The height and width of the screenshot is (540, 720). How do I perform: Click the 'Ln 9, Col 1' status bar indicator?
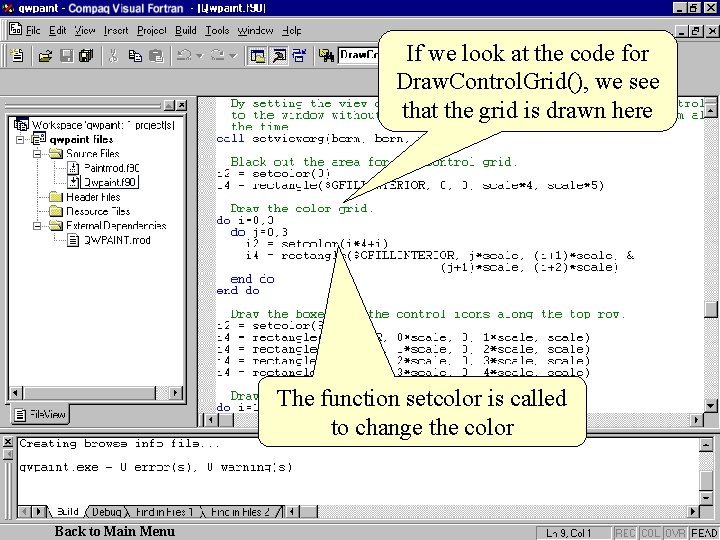point(573,533)
